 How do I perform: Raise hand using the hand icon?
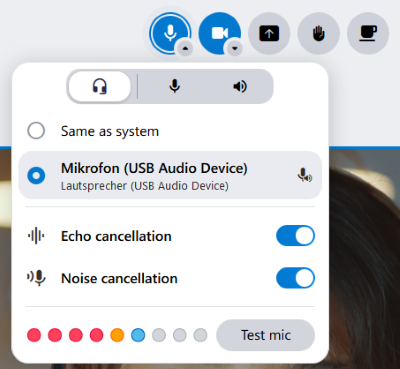[318, 33]
